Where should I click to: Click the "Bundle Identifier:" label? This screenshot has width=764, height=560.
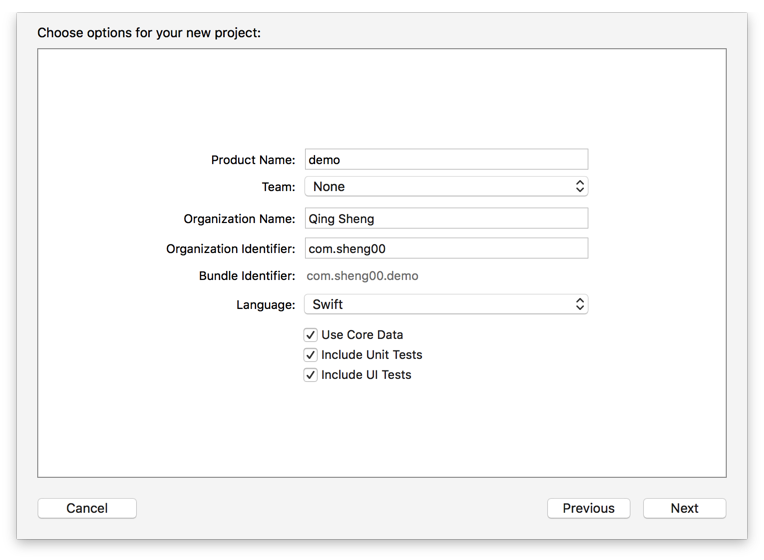247,276
